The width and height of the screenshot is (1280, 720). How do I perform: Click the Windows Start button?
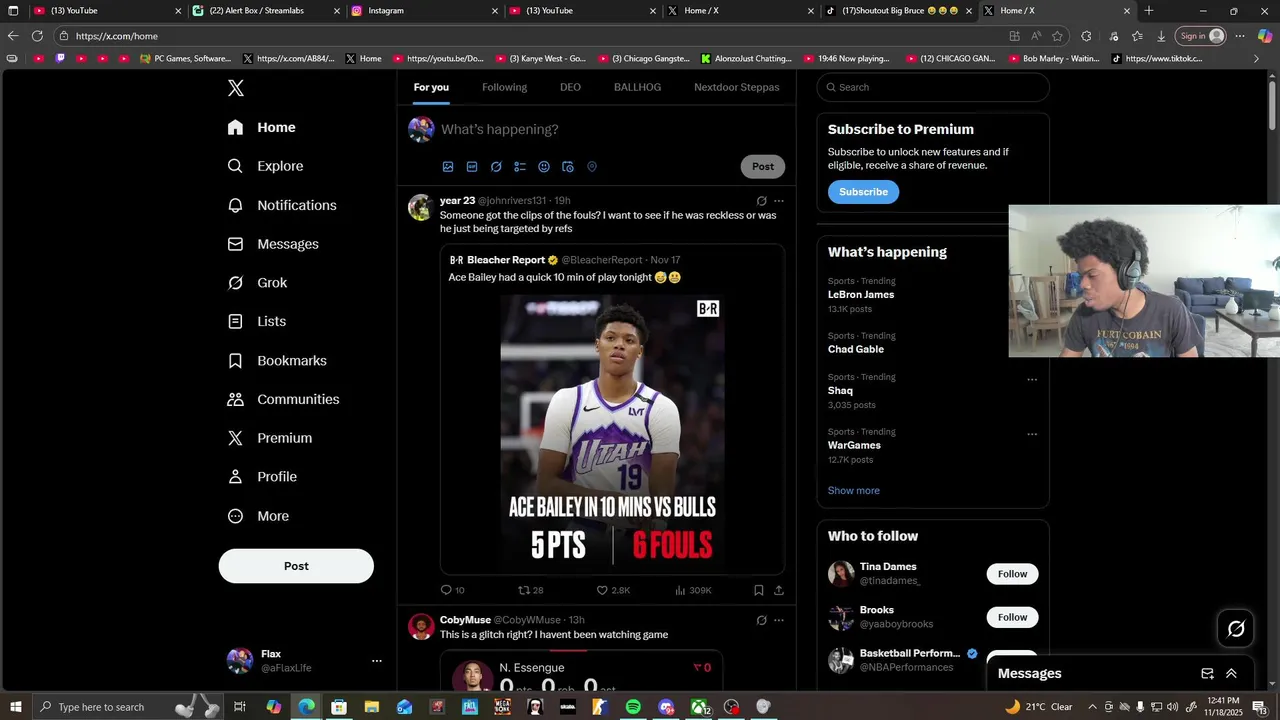coord(14,707)
